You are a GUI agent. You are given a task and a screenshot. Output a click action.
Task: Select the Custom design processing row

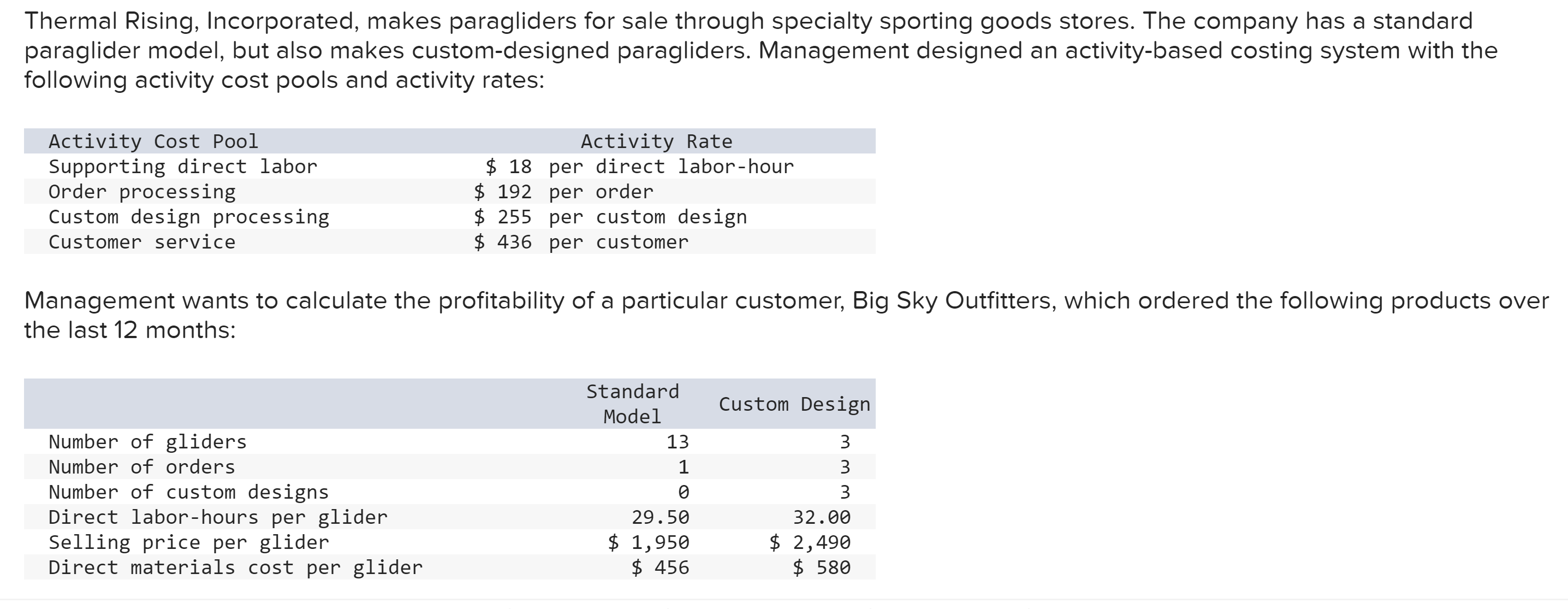point(450,217)
